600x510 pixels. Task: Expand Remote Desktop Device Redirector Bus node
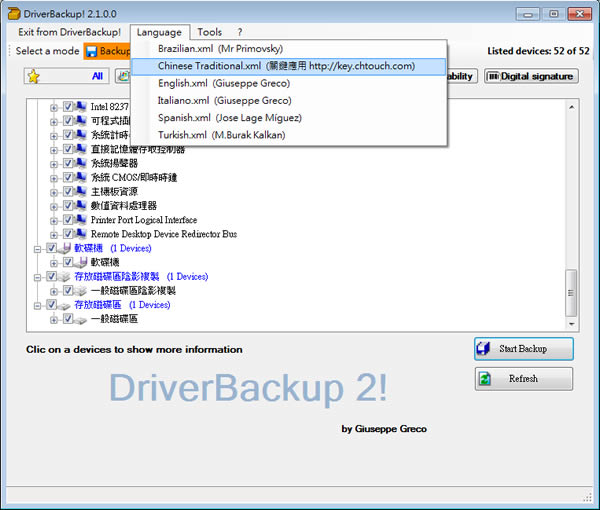tap(54, 235)
